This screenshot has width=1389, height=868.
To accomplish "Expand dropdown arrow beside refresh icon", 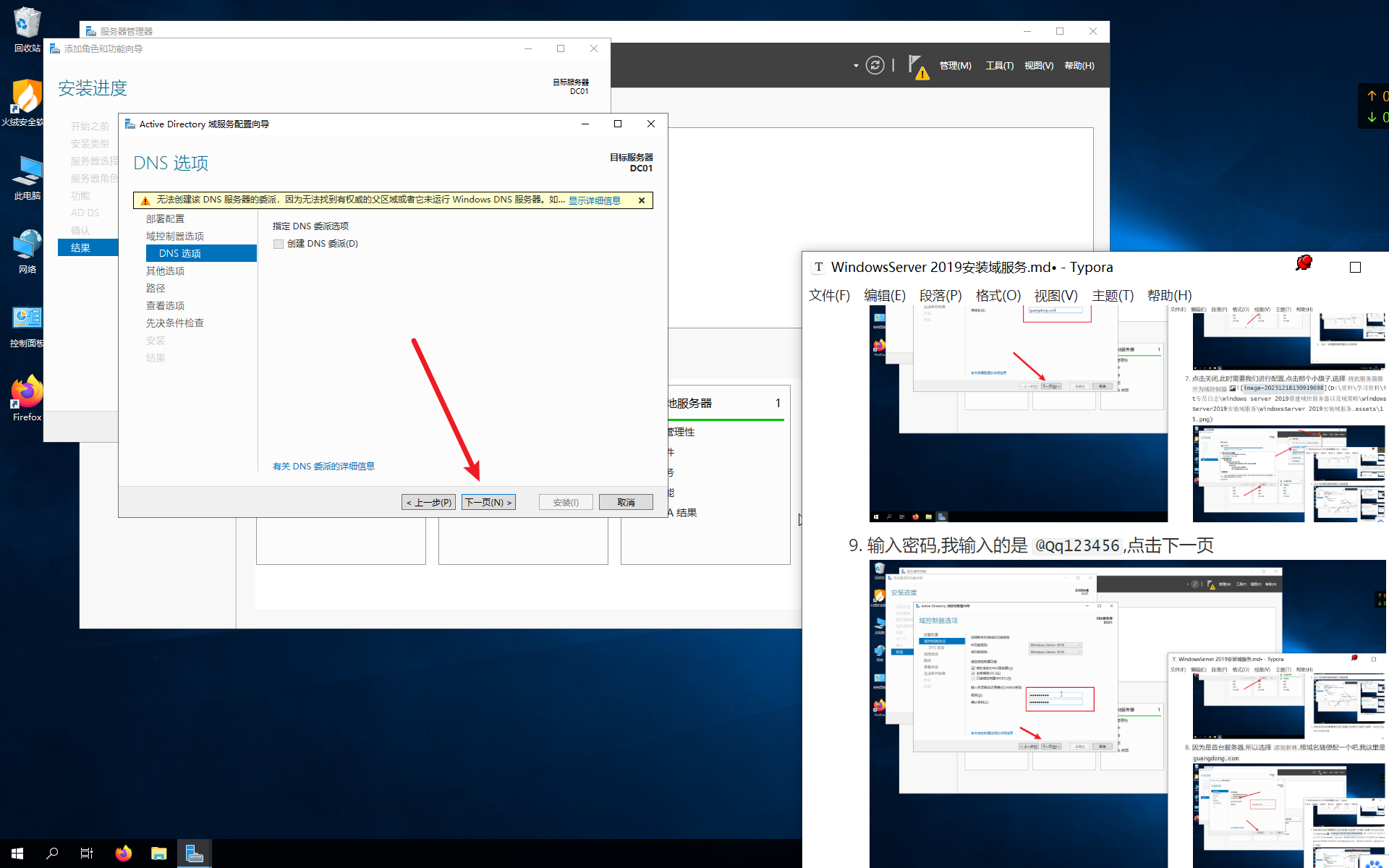I will 856,66.
